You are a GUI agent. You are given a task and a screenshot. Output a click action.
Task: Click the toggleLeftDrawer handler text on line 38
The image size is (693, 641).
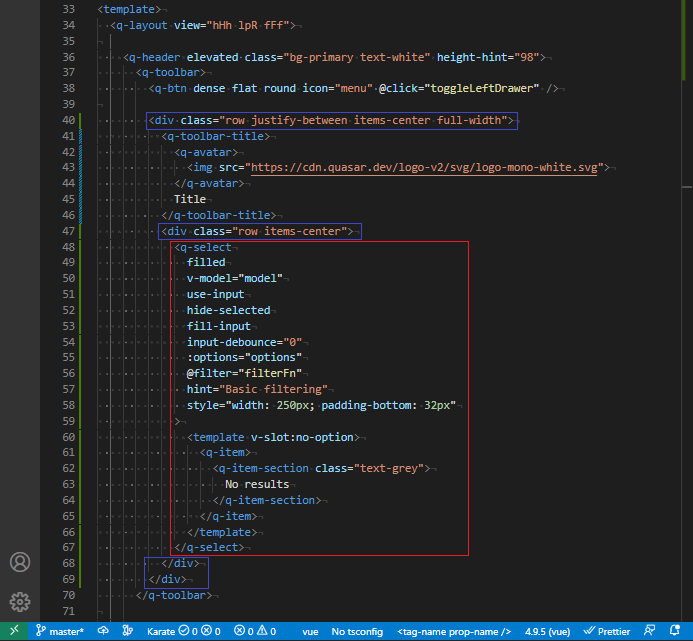484,88
